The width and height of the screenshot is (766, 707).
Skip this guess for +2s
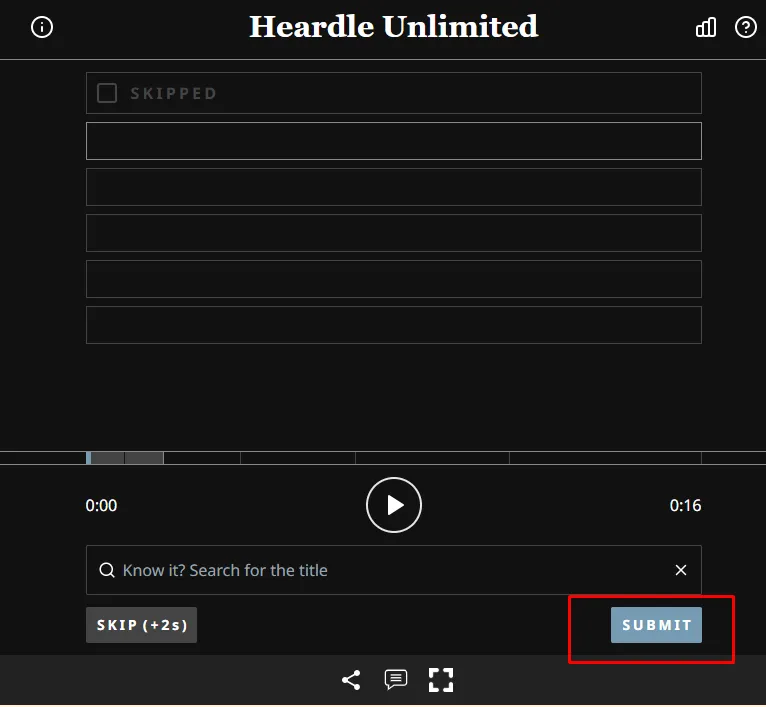[x=142, y=625]
